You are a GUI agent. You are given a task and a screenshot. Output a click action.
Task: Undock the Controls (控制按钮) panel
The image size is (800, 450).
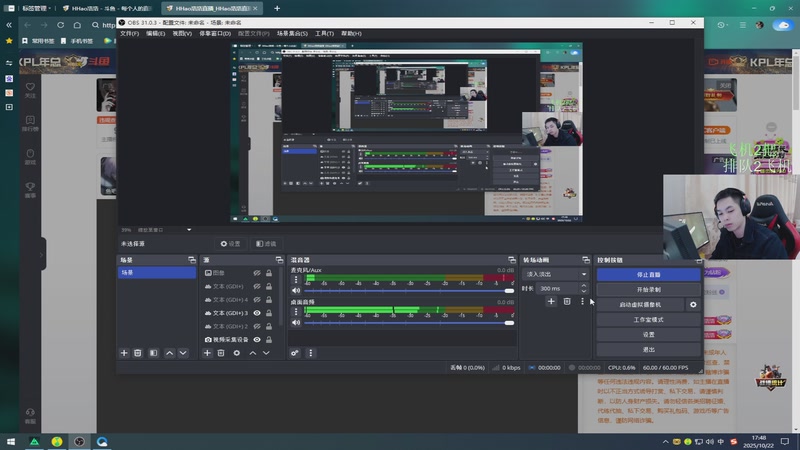tap(699, 261)
